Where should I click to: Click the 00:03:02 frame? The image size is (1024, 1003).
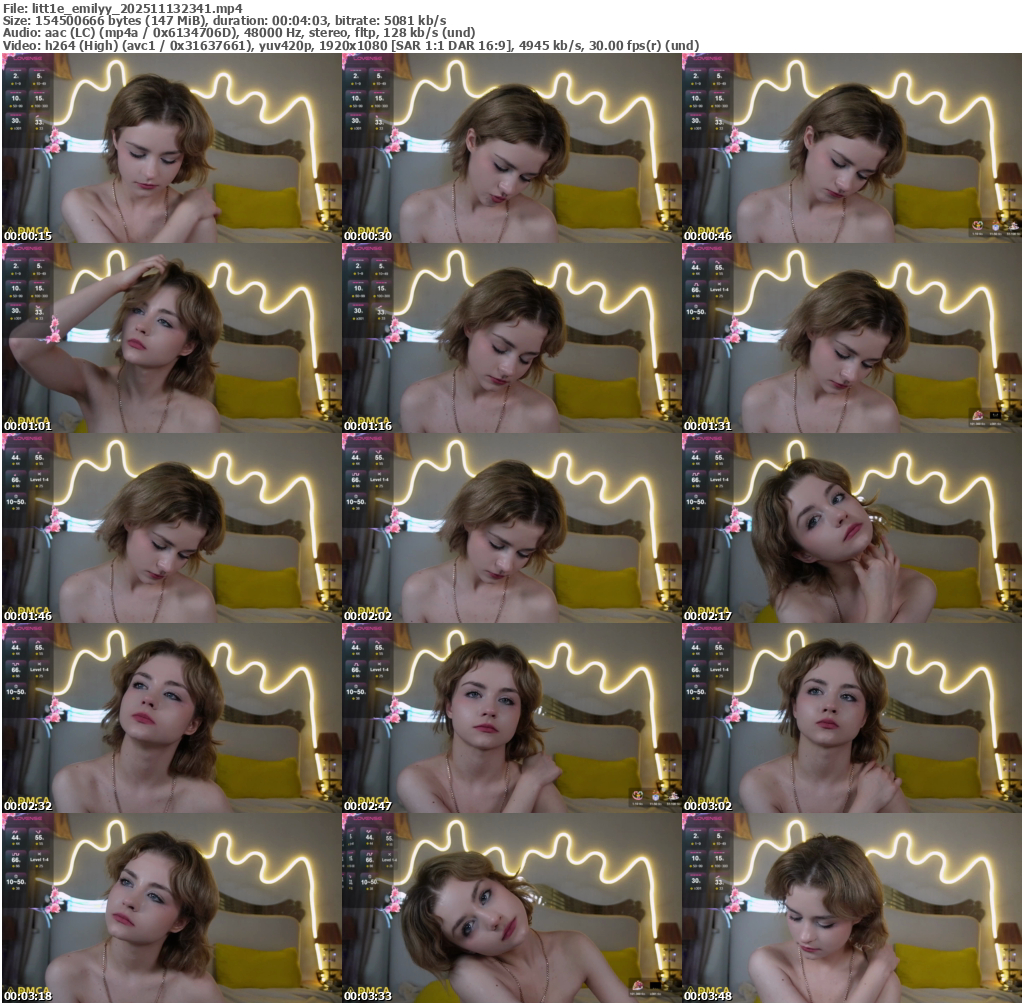point(851,718)
